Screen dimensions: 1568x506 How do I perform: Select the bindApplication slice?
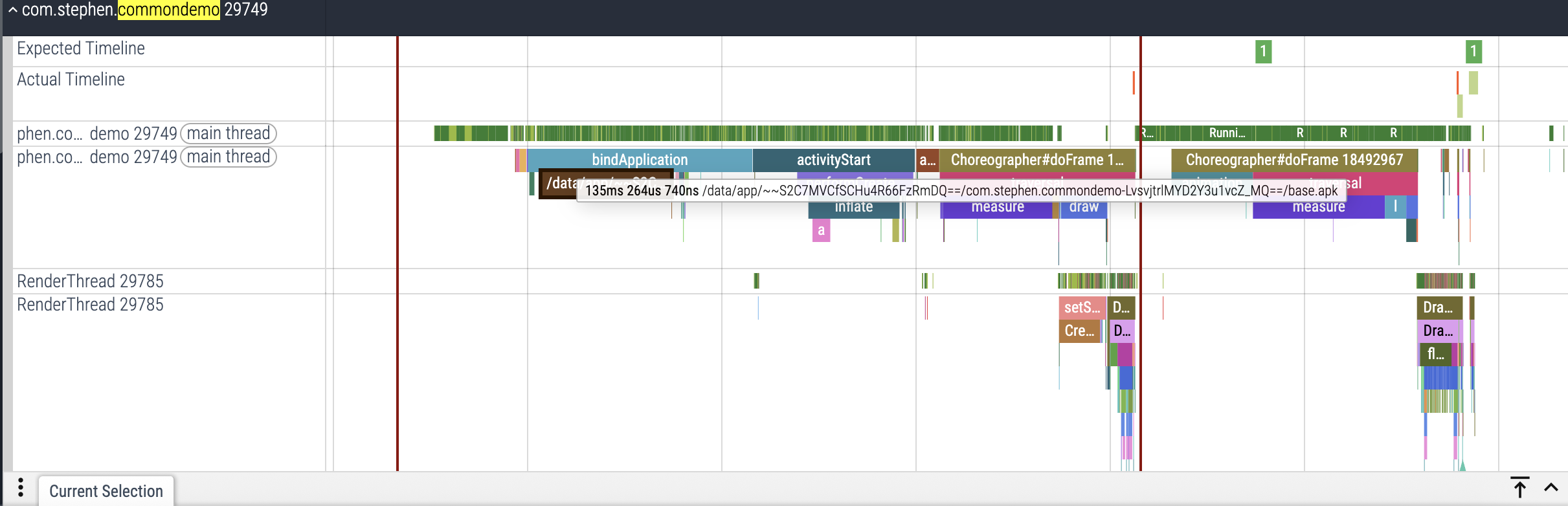[x=639, y=160]
